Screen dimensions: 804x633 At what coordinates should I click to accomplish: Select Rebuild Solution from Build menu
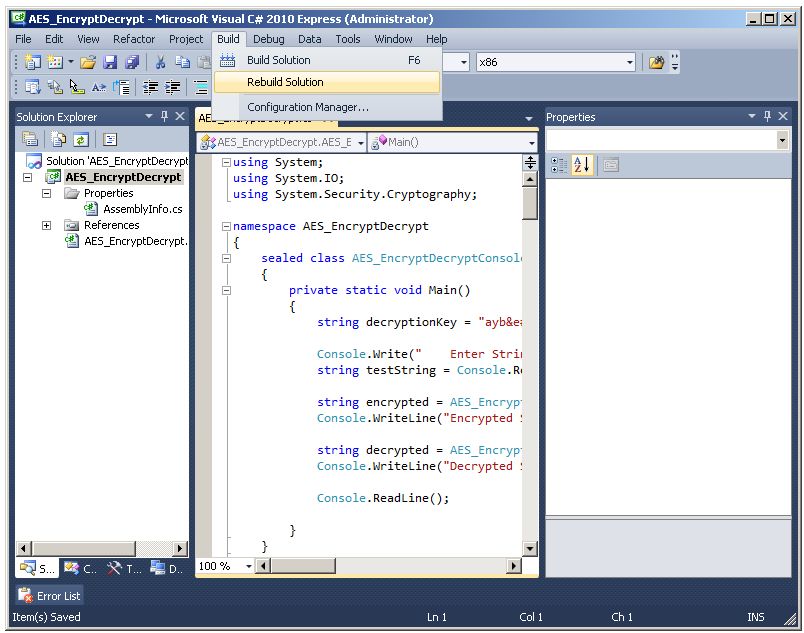coord(285,82)
